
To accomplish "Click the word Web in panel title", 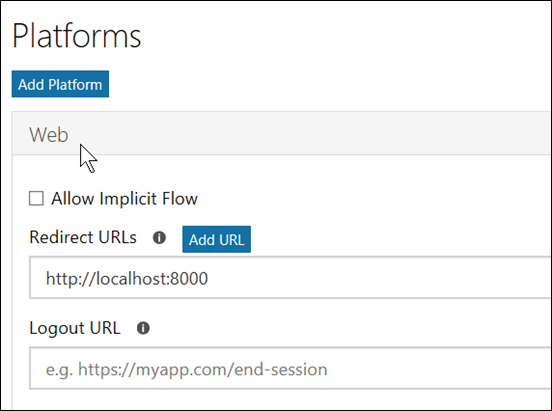I will click(49, 135).
